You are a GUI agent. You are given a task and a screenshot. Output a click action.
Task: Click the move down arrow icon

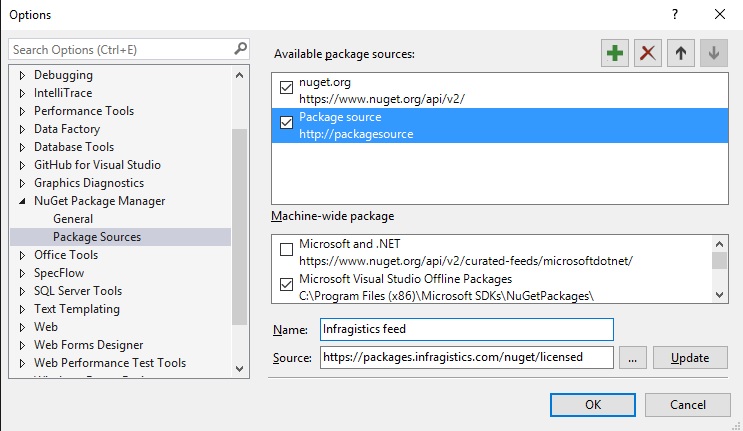tap(713, 54)
